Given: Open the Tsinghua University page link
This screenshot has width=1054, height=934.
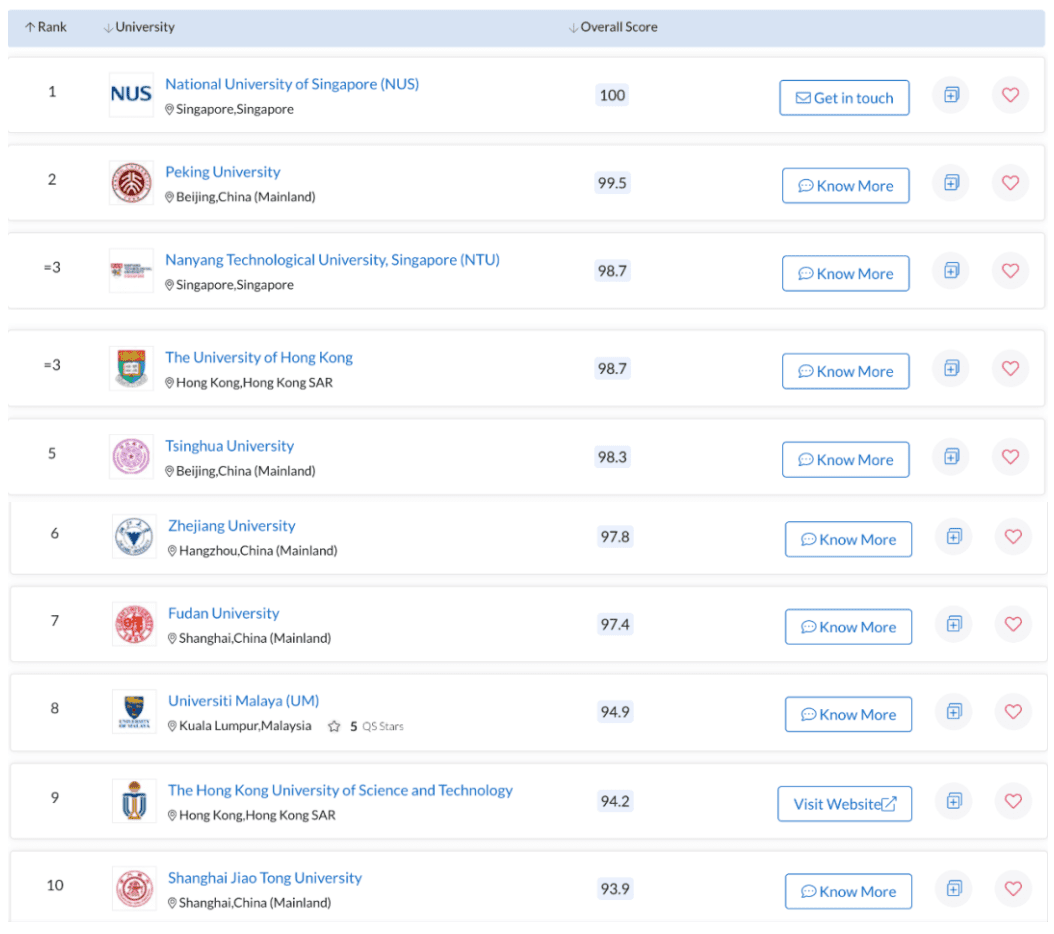Looking at the screenshot, I should (230, 446).
